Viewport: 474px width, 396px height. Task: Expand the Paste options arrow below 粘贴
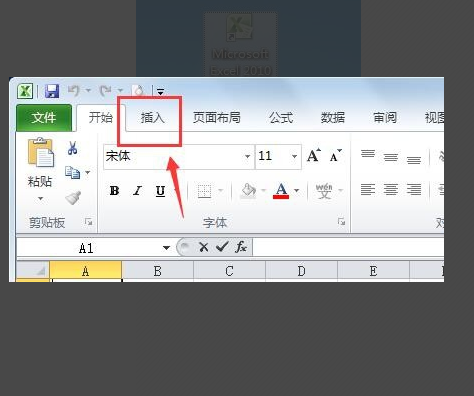[40, 199]
